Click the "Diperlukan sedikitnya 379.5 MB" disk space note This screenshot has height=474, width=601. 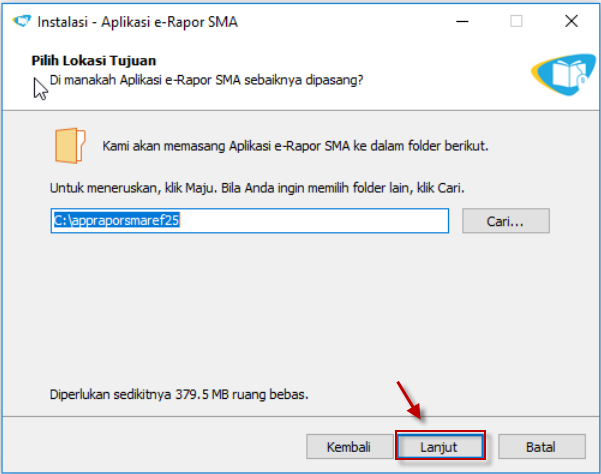tap(179, 394)
